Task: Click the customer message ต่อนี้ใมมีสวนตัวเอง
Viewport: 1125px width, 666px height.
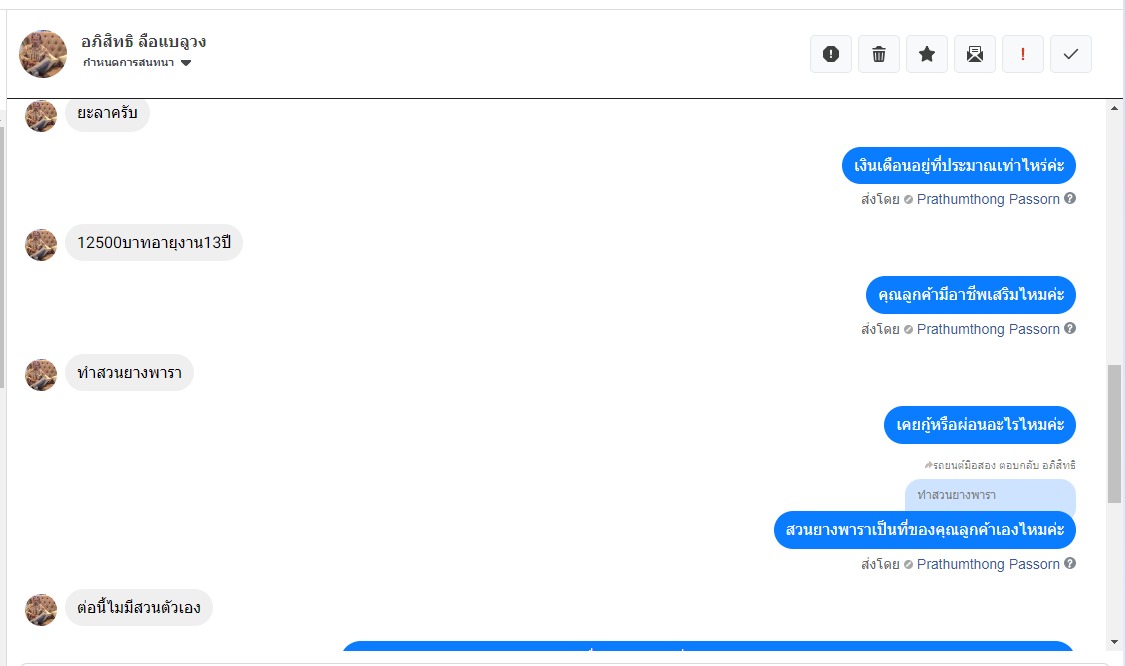Action: (x=139, y=607)
